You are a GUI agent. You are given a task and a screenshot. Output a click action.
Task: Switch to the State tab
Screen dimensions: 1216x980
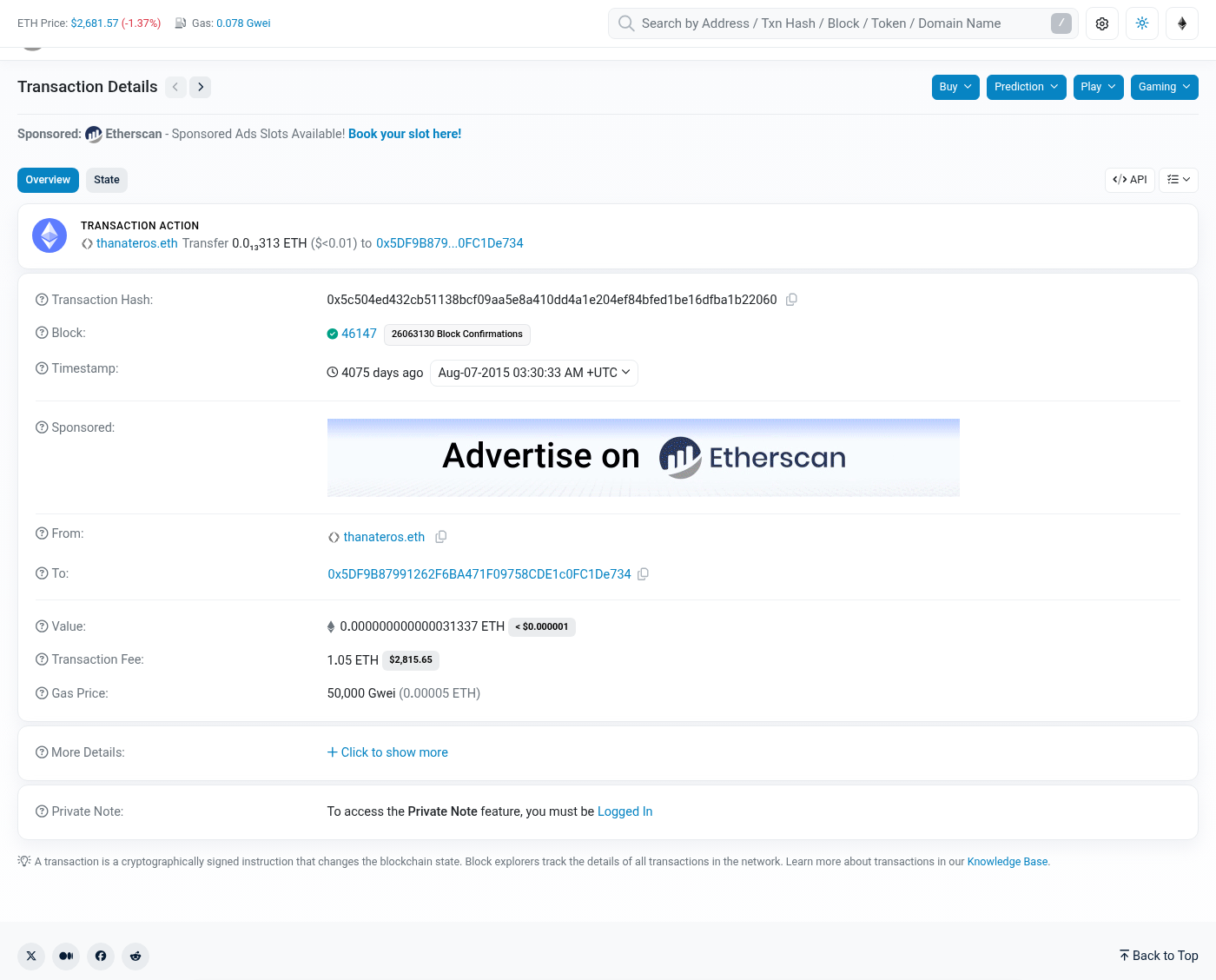point(107,180)
